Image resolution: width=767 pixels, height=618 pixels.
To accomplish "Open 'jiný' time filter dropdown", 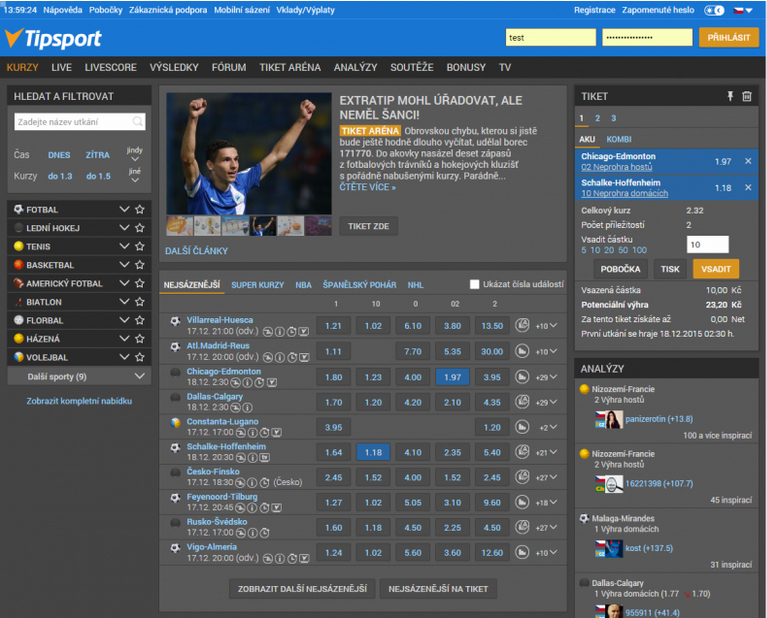I will coord(135,154).
